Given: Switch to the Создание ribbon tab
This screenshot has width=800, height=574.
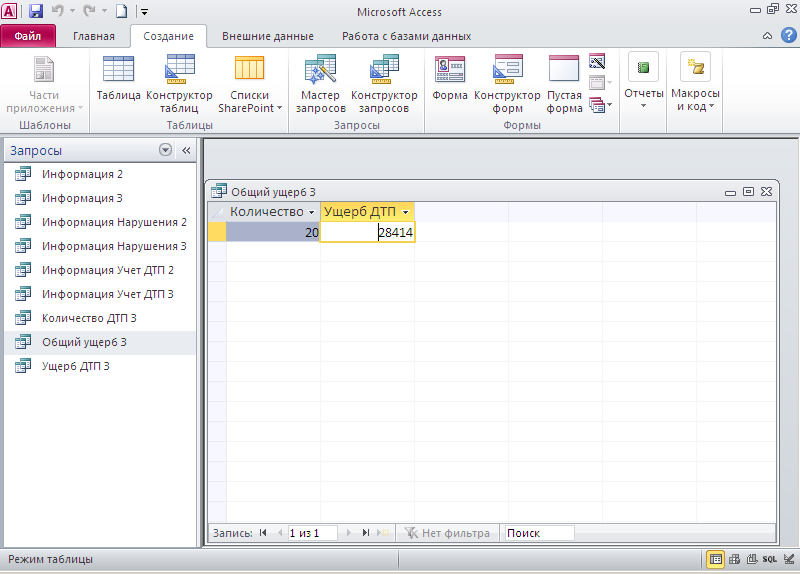Looking at the screenshot, I should (x=168, y=36).
